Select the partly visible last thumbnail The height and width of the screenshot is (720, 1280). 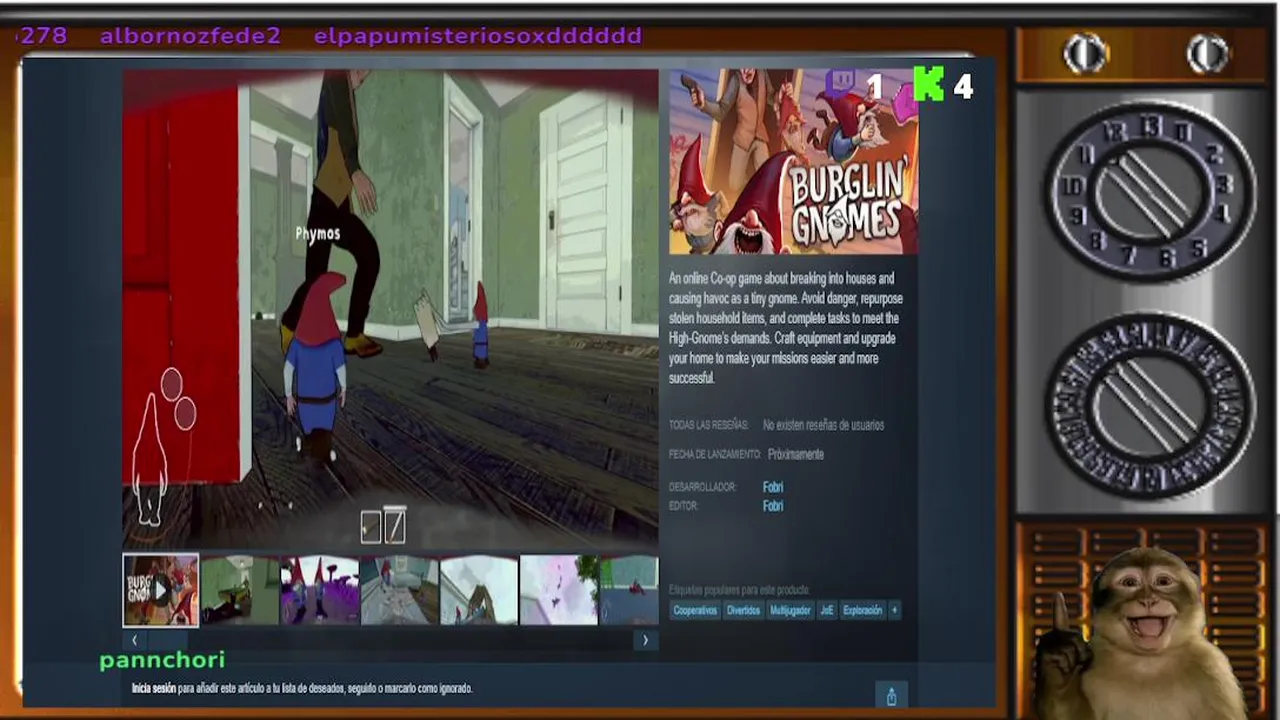[629, 590]
